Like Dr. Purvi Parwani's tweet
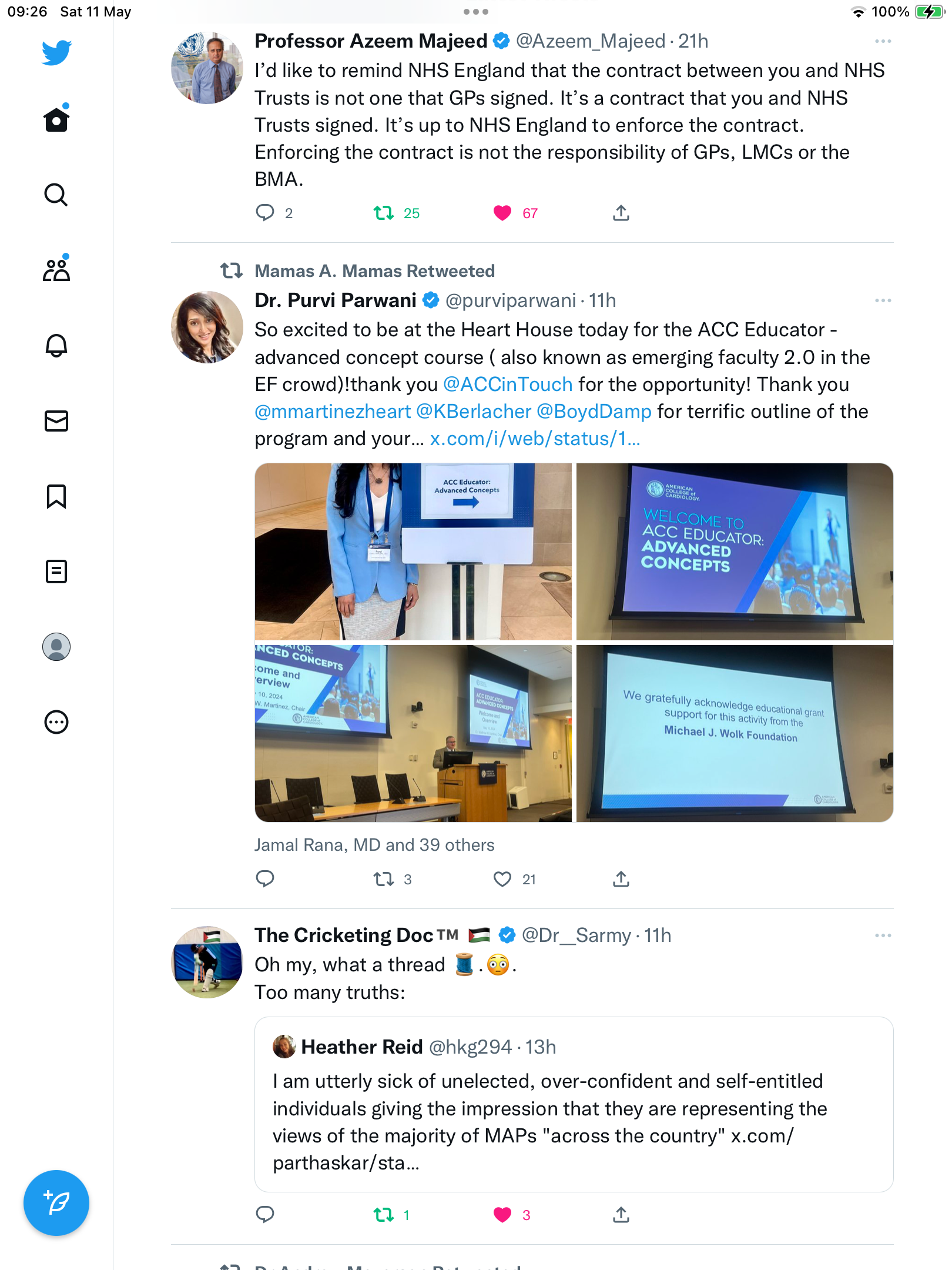952x1270 pixels. point(502,879)
